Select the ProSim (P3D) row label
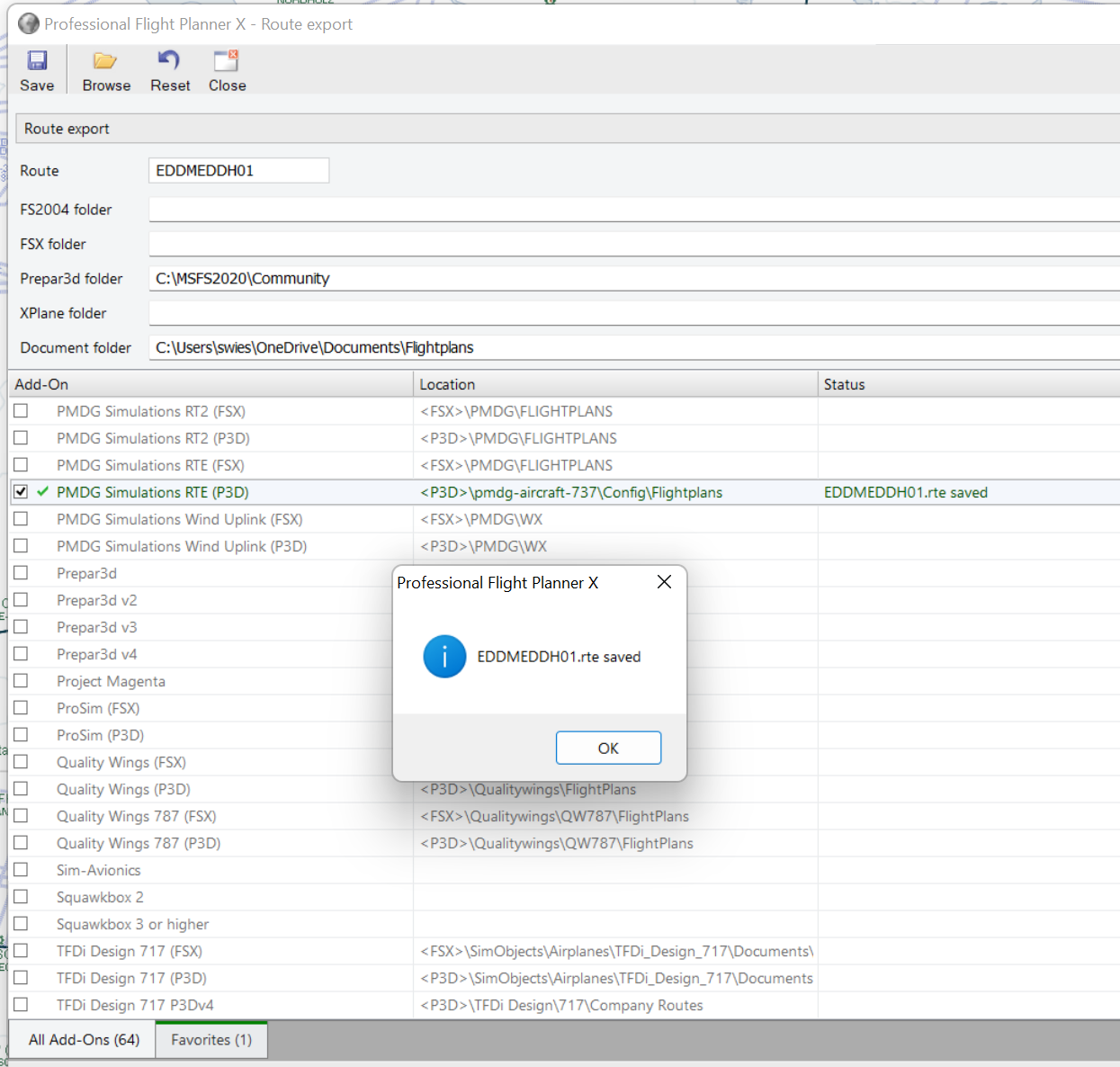The image size is (1120, 1067). tap(100, 735)
